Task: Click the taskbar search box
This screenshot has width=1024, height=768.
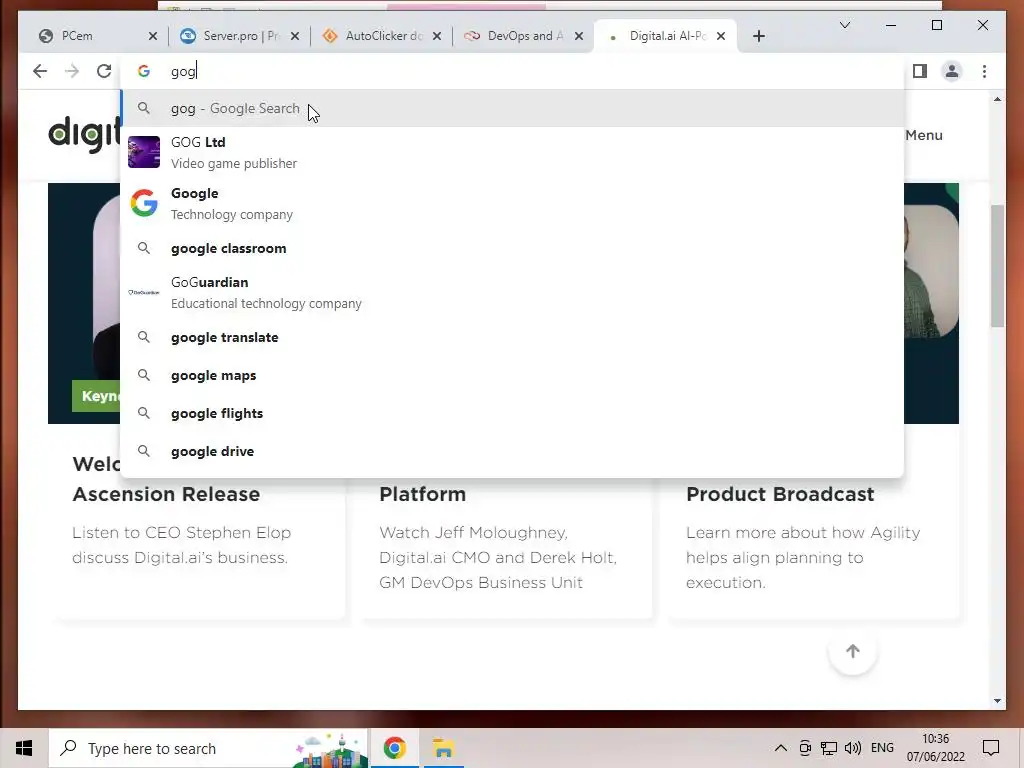Action: (x=208, y=748)
